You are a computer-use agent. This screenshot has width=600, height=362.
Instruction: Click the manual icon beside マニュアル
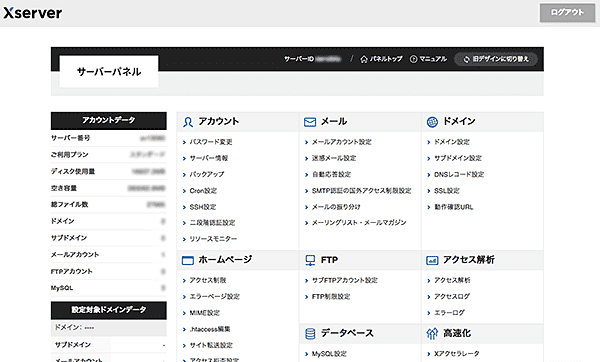click(413, 59)
